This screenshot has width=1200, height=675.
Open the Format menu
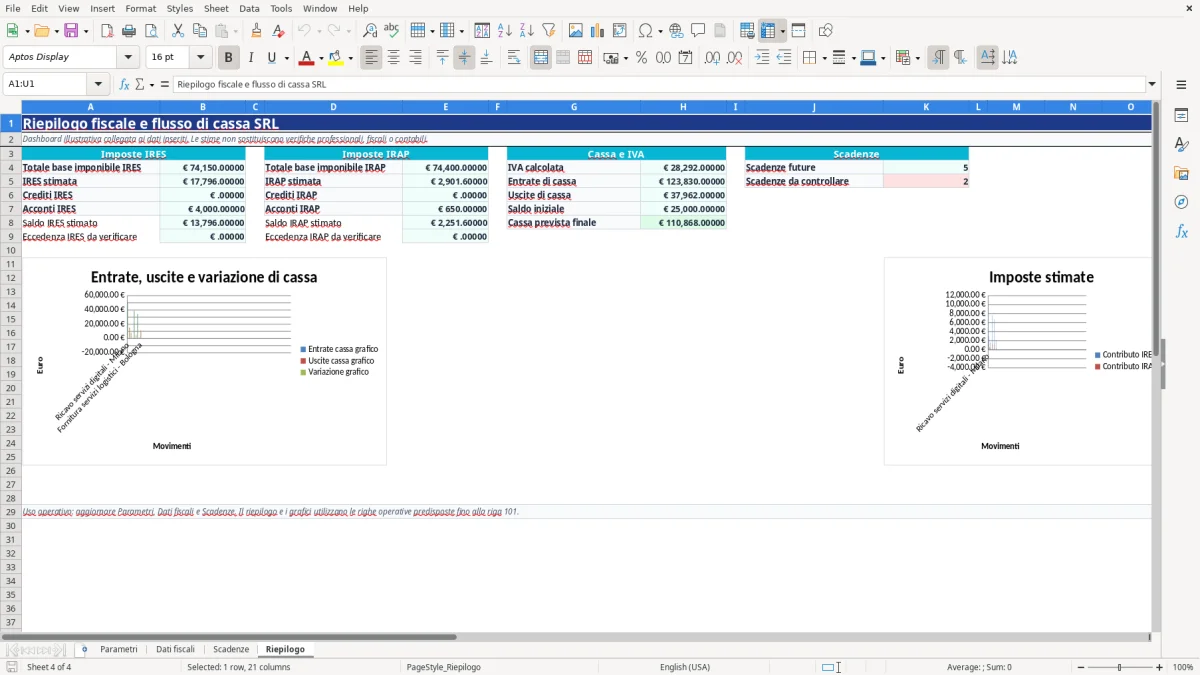pyautogui.click(x=140, y=8)
